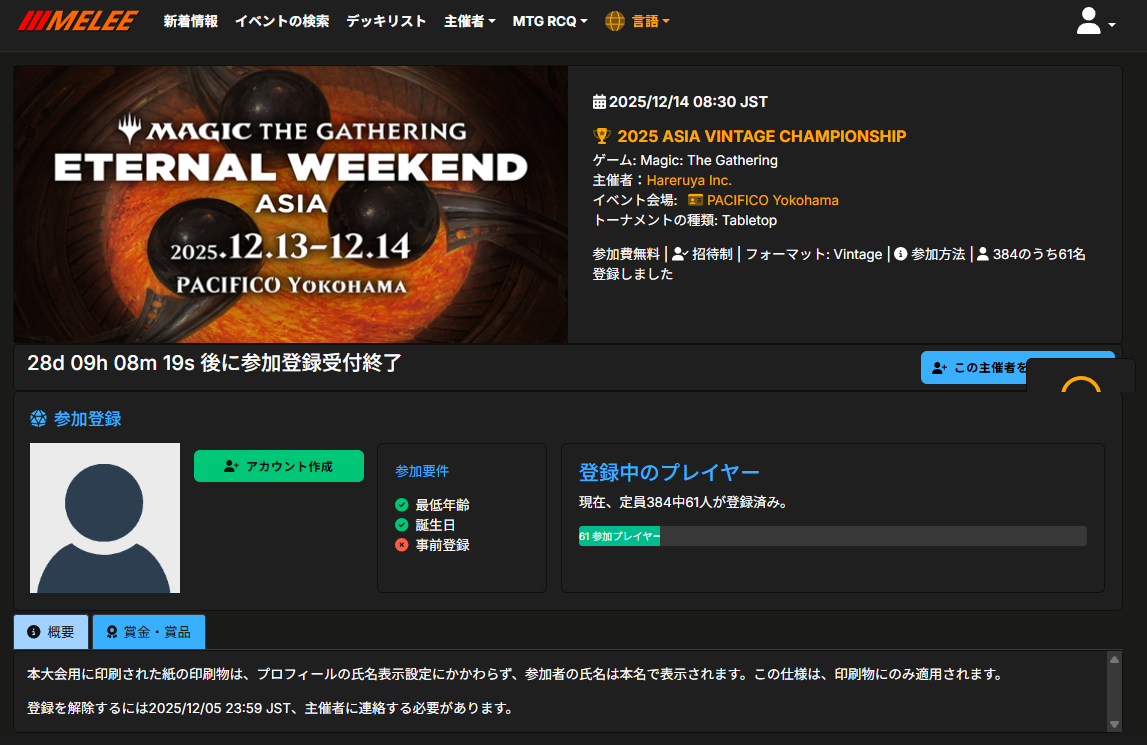Click the globe language icon
Viewport: 1147px width, 745px height.
pyautogui.click(x=614, y=21)
